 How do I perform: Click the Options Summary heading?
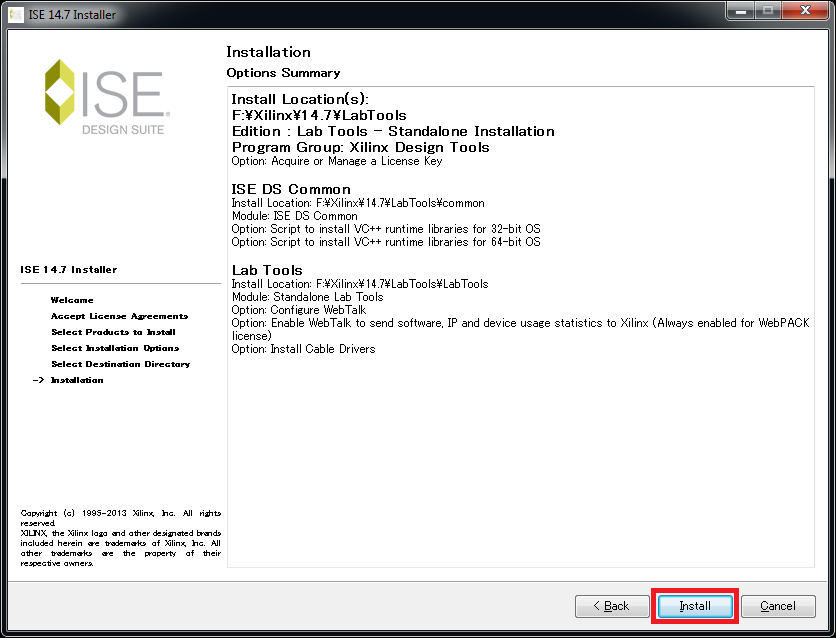point(283,73)
